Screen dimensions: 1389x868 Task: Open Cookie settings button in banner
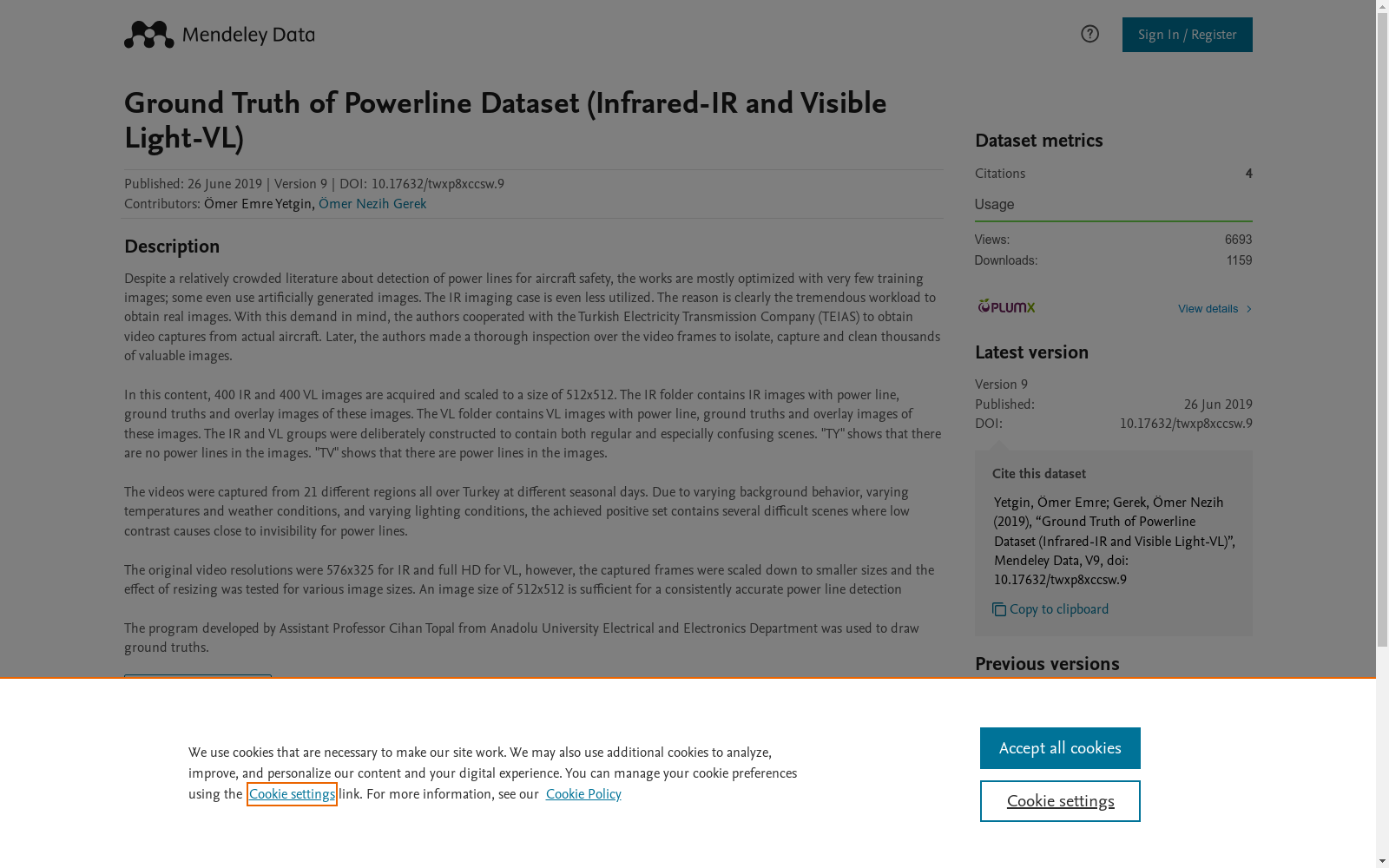[x=1059, y=801]
